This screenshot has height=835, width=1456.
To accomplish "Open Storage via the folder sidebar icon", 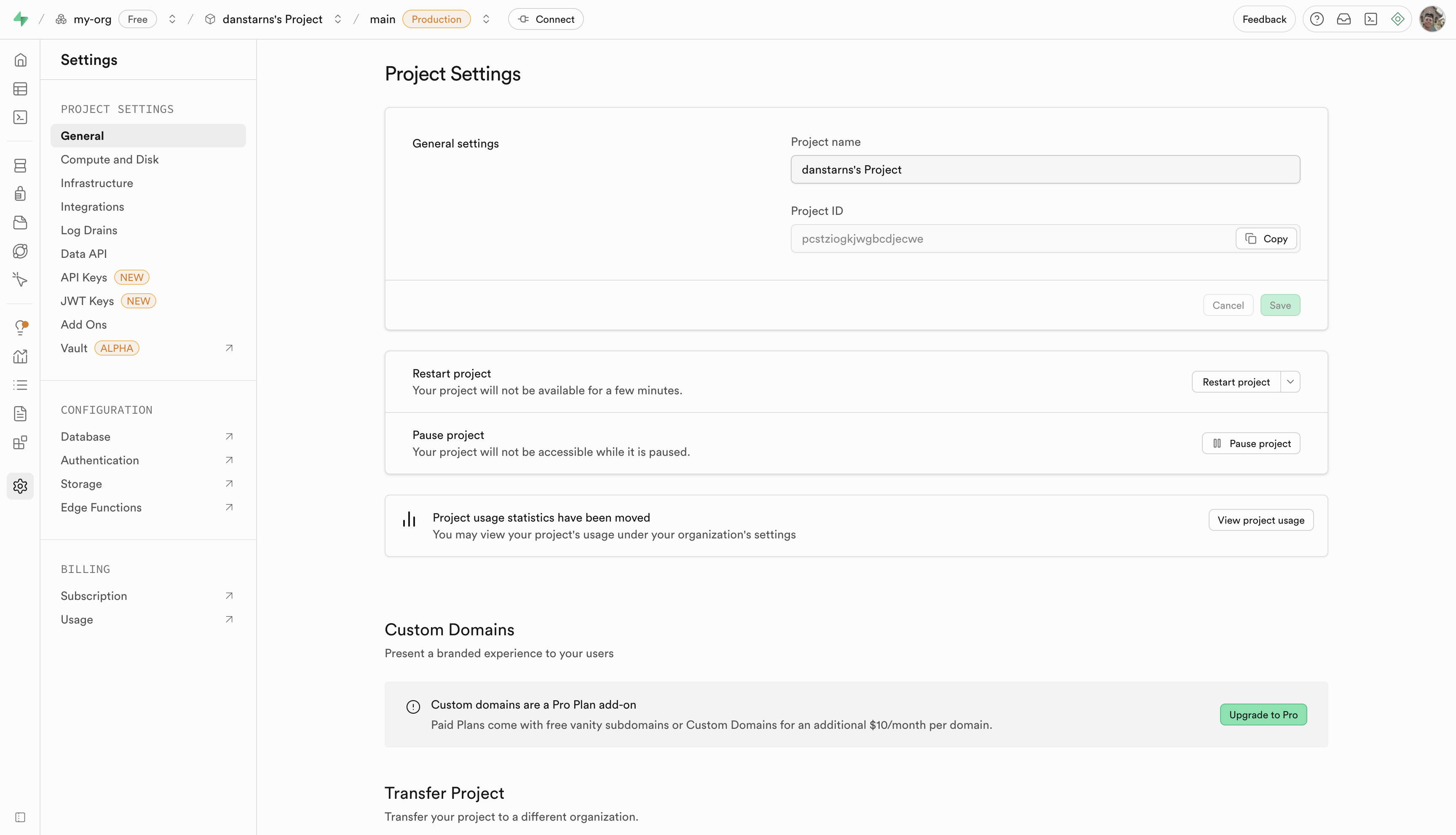I will (21, 222).
